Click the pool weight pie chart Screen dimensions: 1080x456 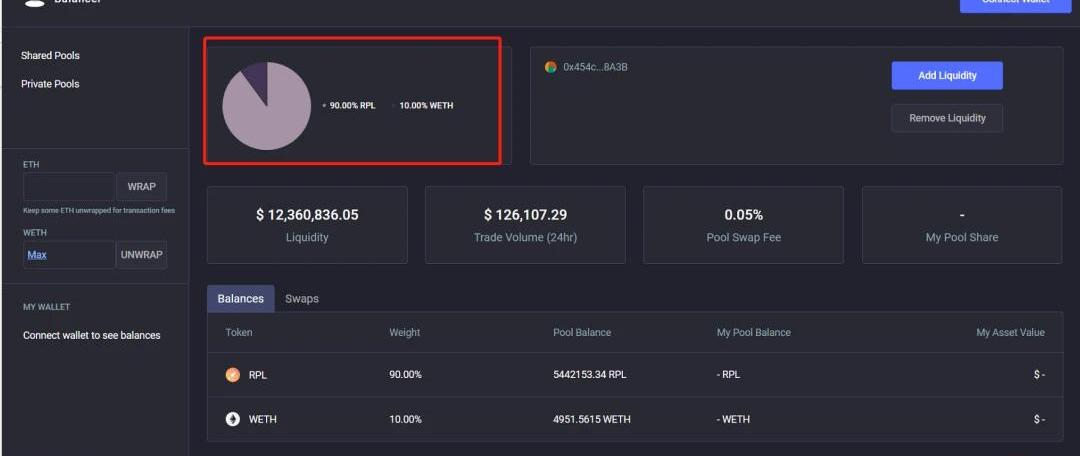pyautogui.click(x=266, y=105)
